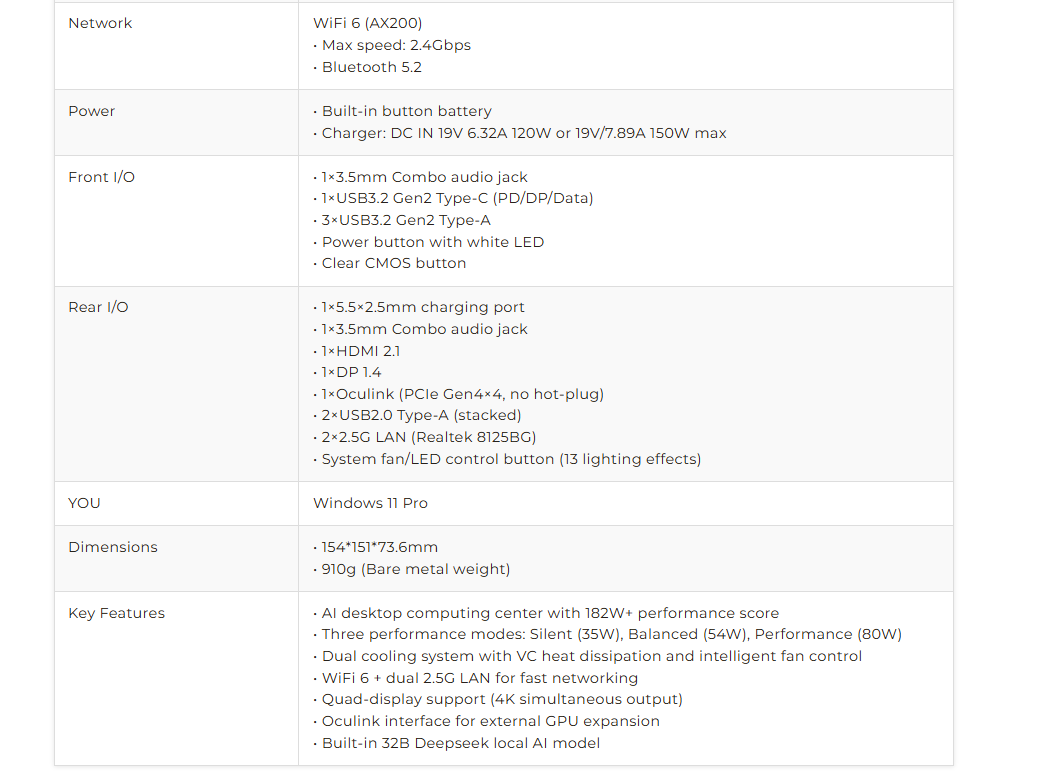The width and height of the screenshot is (1059, 774).
Task: Click the Charger DC IN 19V specification
Action: pos(520,133)
